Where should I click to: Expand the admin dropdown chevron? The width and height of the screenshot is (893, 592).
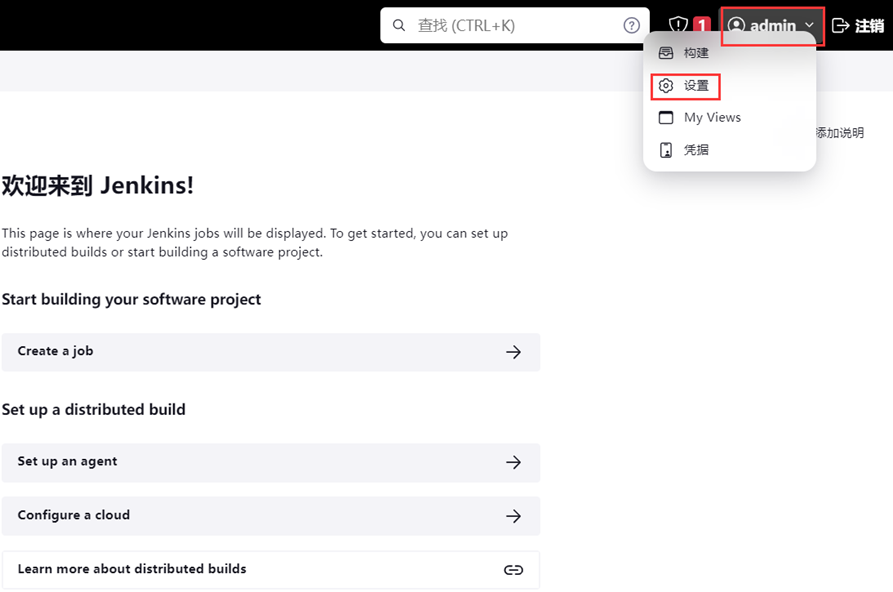[x=809, y=25]
